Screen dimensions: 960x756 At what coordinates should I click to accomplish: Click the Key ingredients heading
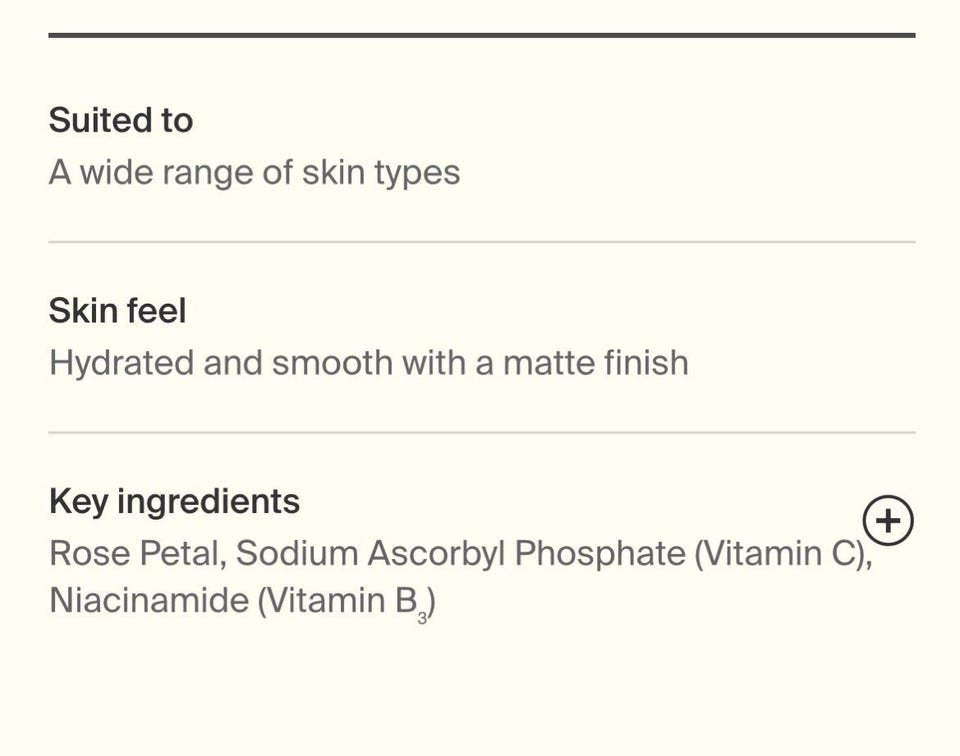pos(174,501)
